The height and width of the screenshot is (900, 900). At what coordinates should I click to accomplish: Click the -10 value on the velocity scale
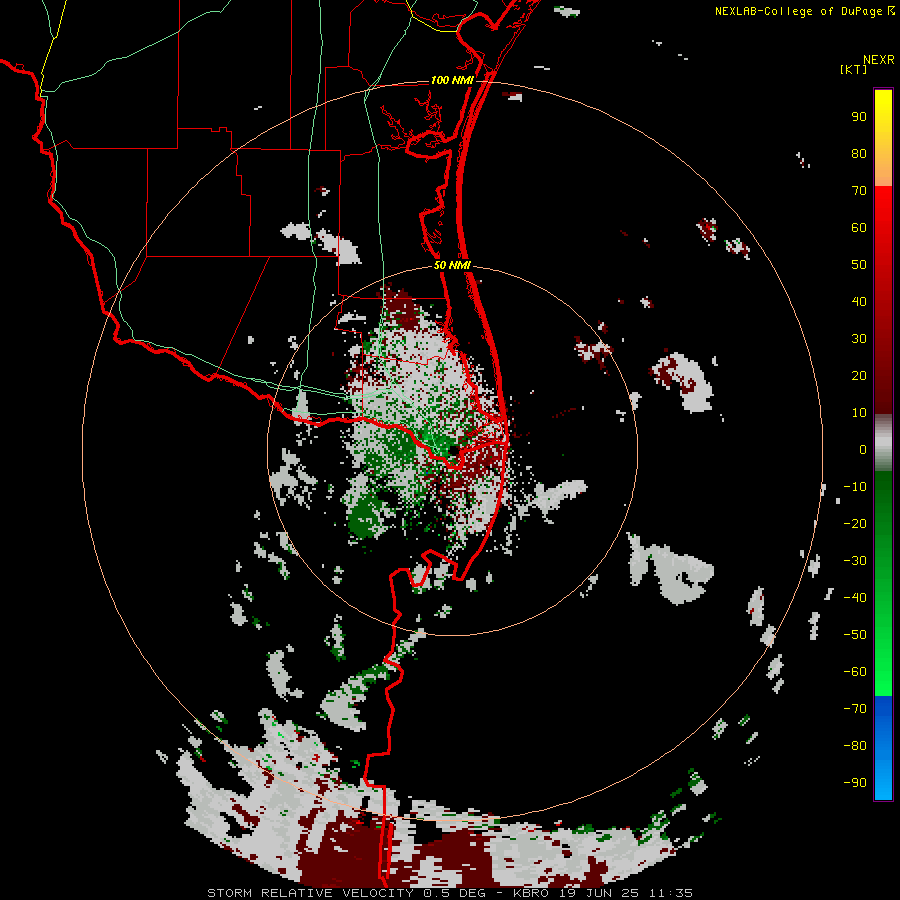coord(855,487)
